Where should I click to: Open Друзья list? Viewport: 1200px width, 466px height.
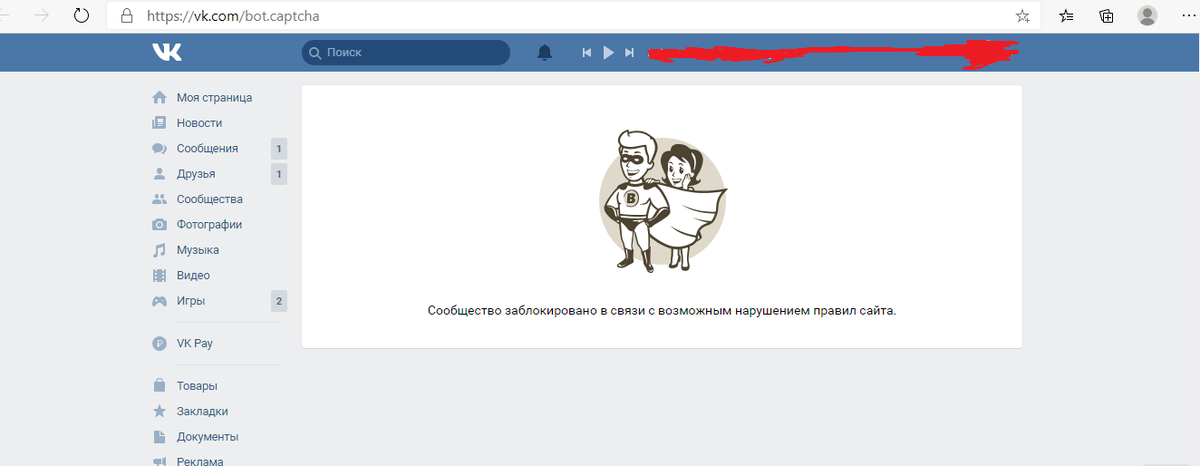click(196, 174)
